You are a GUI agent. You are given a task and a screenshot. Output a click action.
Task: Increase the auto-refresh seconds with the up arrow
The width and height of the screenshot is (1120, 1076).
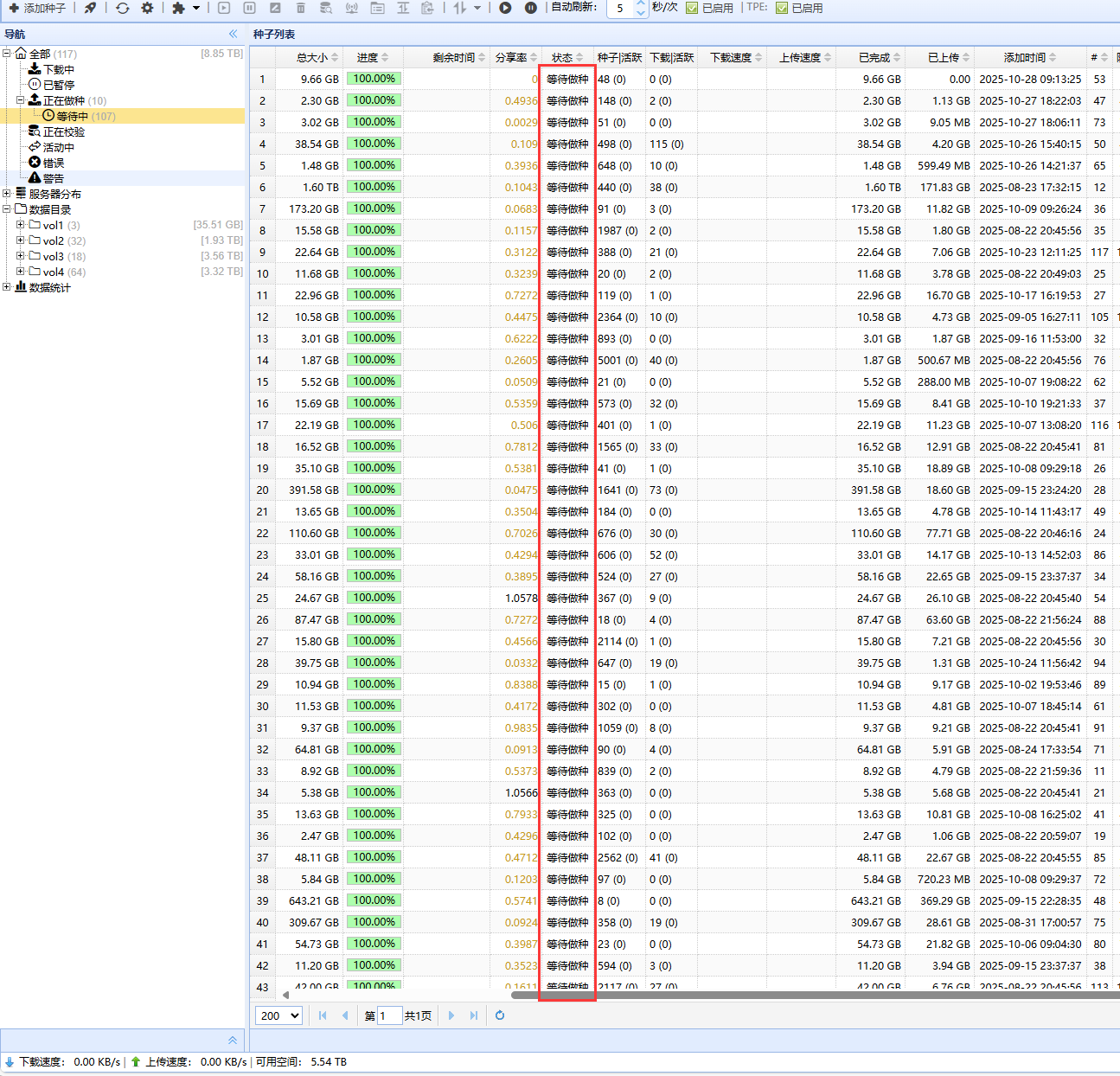point(641,4)
